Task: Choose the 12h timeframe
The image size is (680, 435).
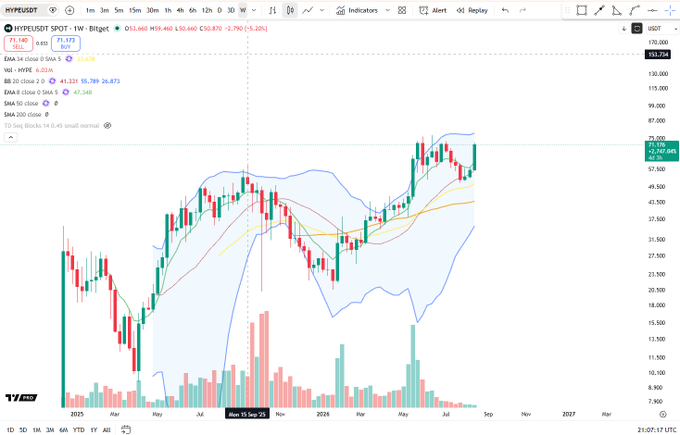Action: [207, 10]
